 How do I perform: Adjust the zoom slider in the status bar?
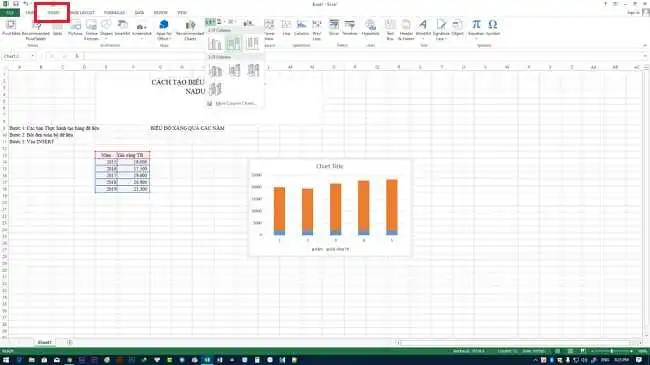tap(612, 351)
